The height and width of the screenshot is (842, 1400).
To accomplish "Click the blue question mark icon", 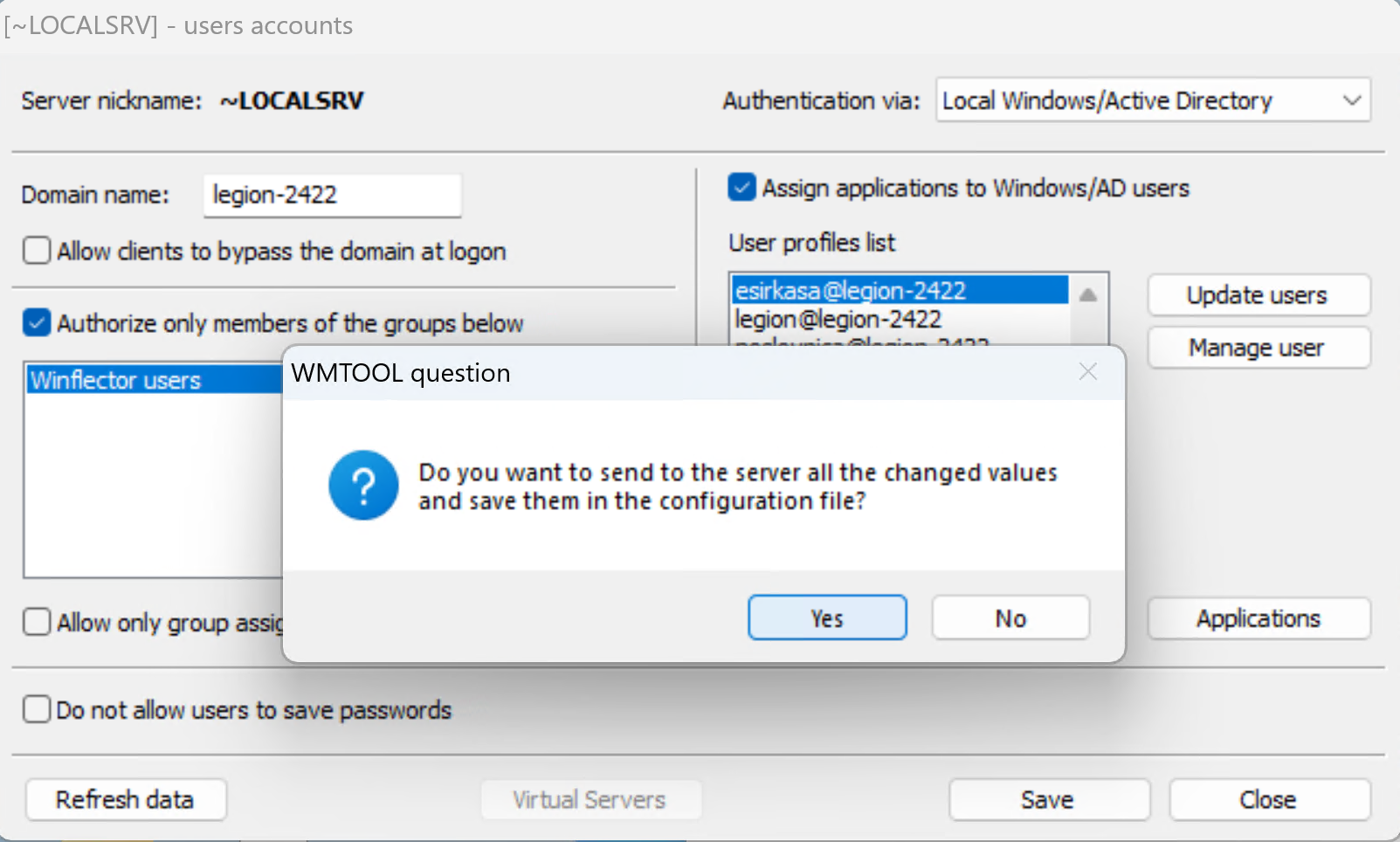I will (363, 486).
